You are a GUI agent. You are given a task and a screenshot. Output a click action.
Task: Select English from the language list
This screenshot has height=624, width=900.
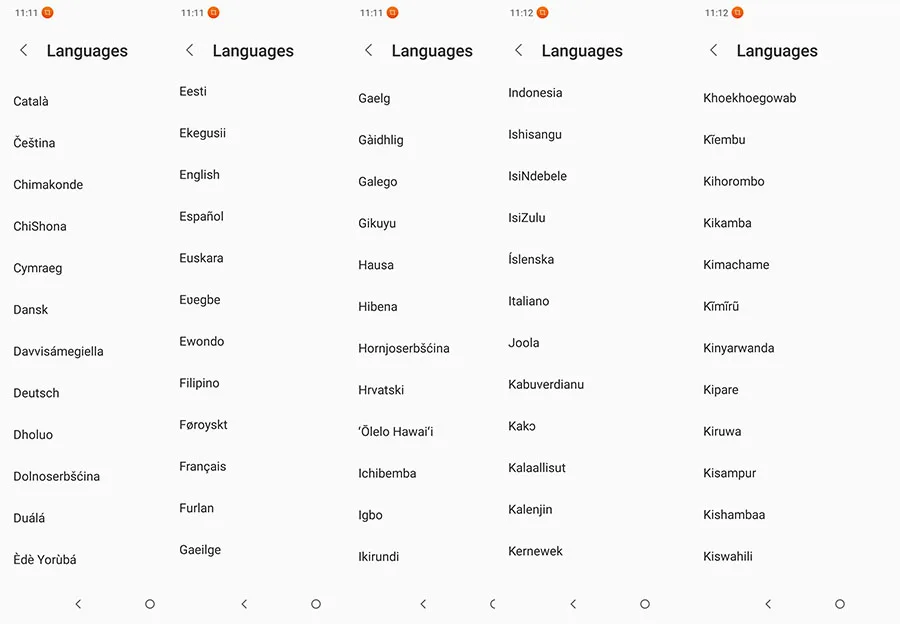pos(199,175)
